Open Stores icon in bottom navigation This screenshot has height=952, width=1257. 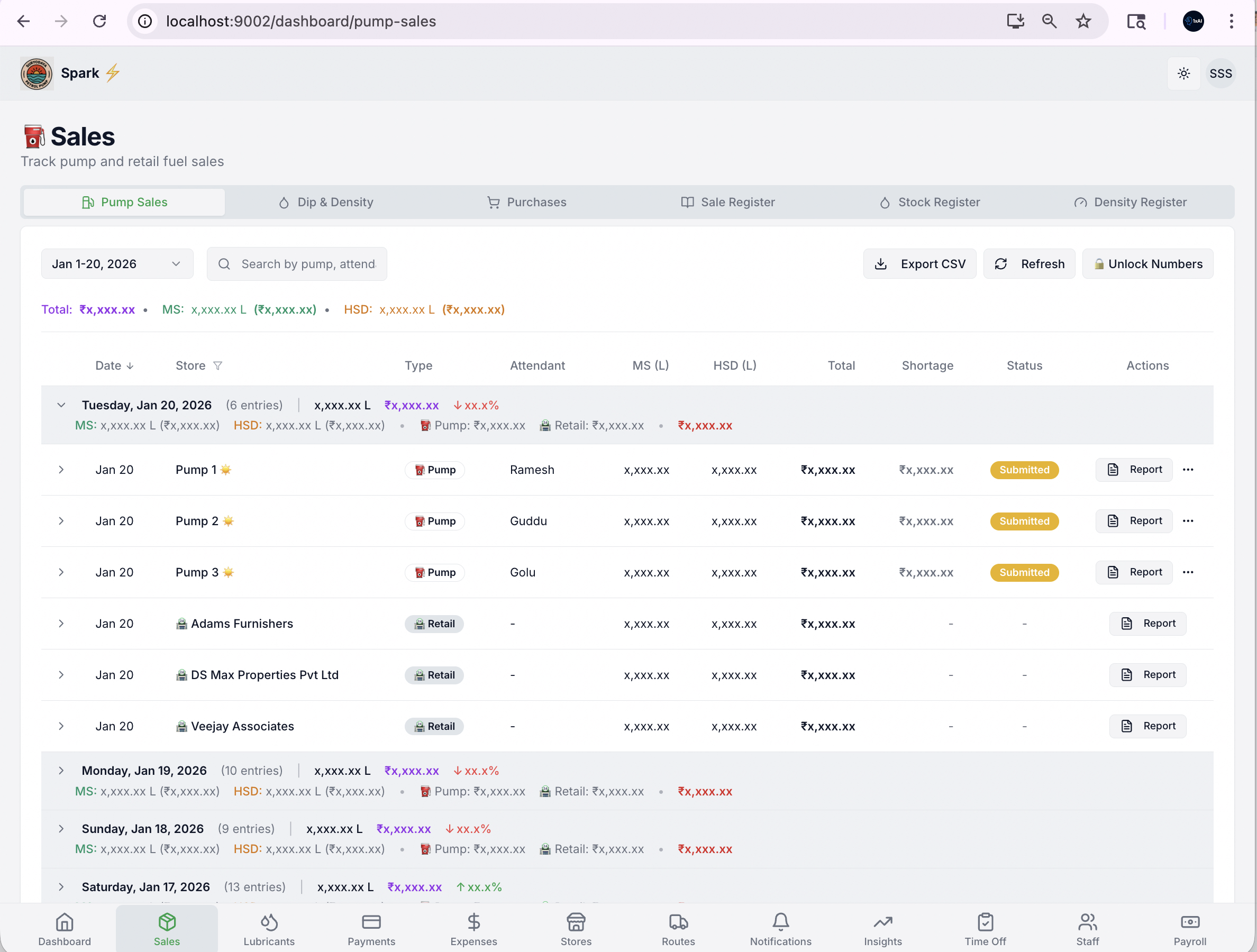(576, 929)
